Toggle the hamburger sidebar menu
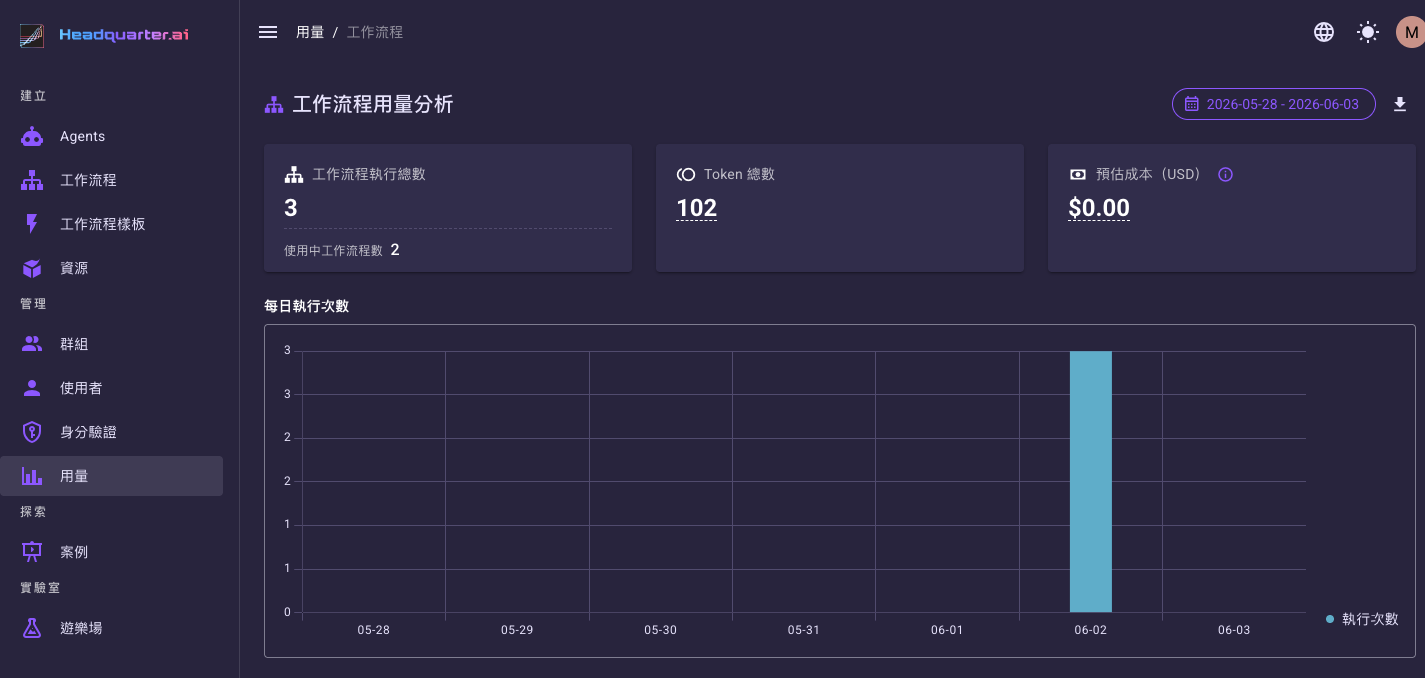1425x678 pixels. pyautogui.click(x=268, y=32)
